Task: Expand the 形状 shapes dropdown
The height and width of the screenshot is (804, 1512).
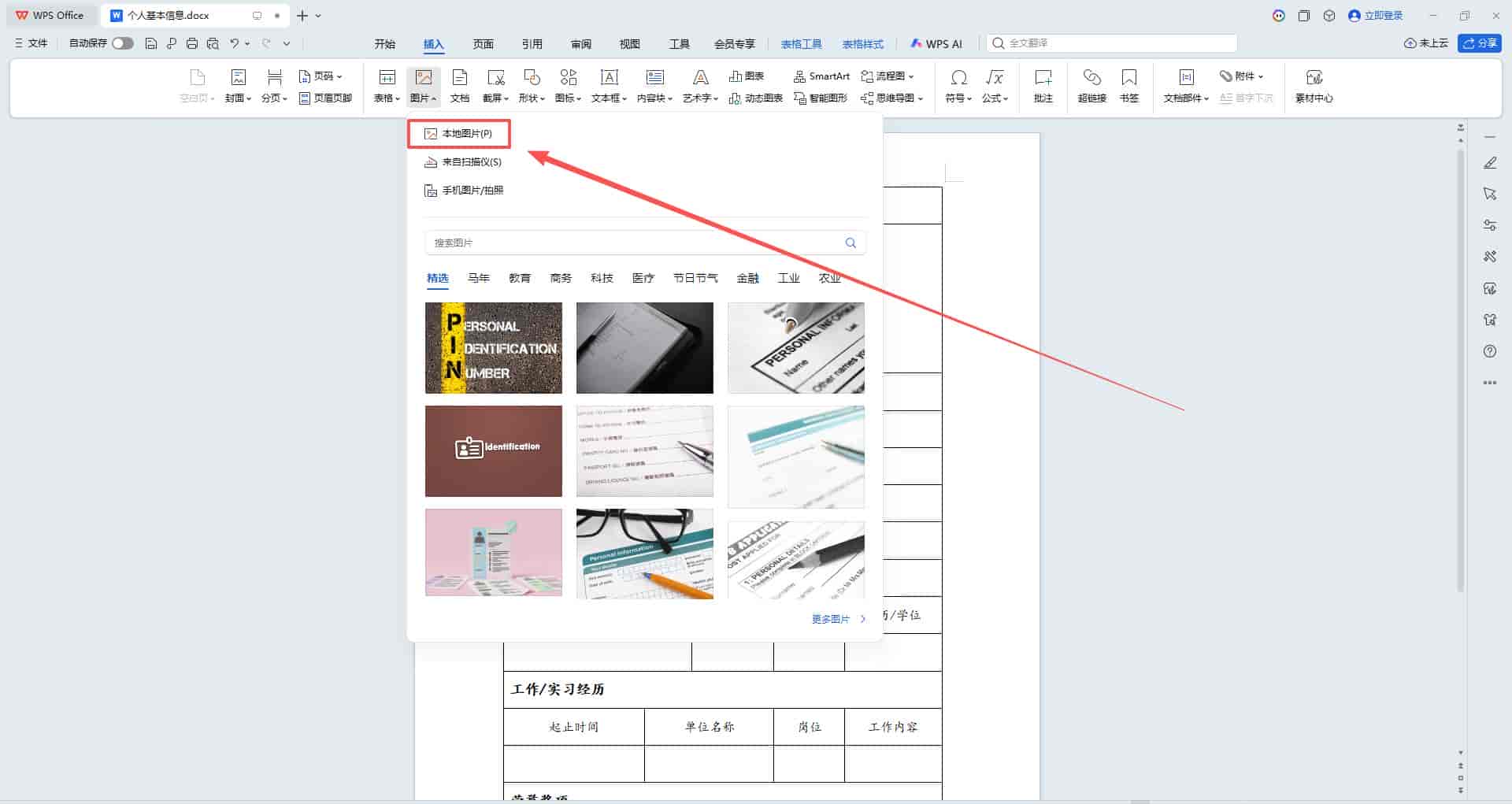Action: pos(532,86)
